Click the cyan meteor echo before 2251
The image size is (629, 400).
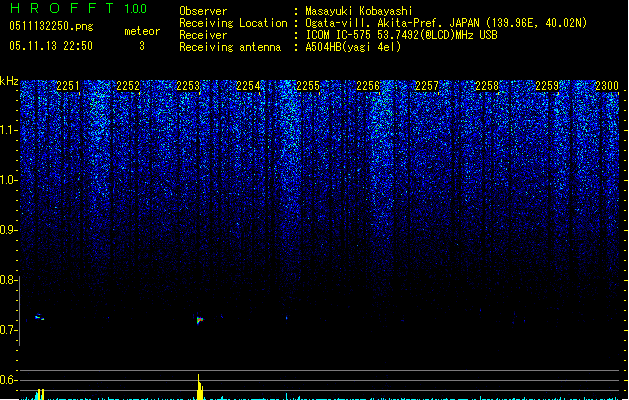(39, 317)
